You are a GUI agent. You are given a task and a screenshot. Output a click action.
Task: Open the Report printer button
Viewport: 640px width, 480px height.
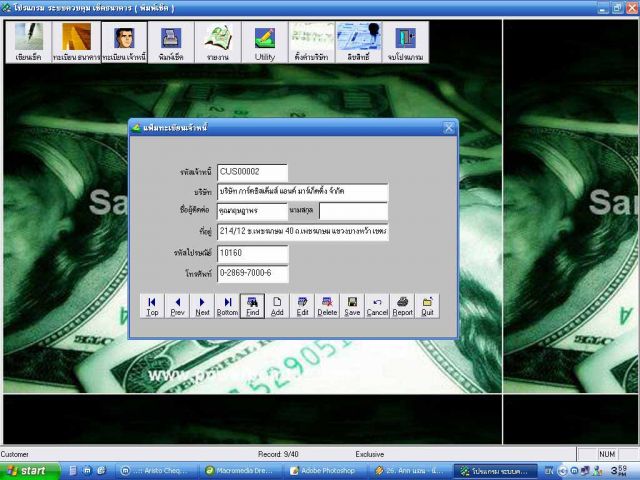click(x=402, y=306)
